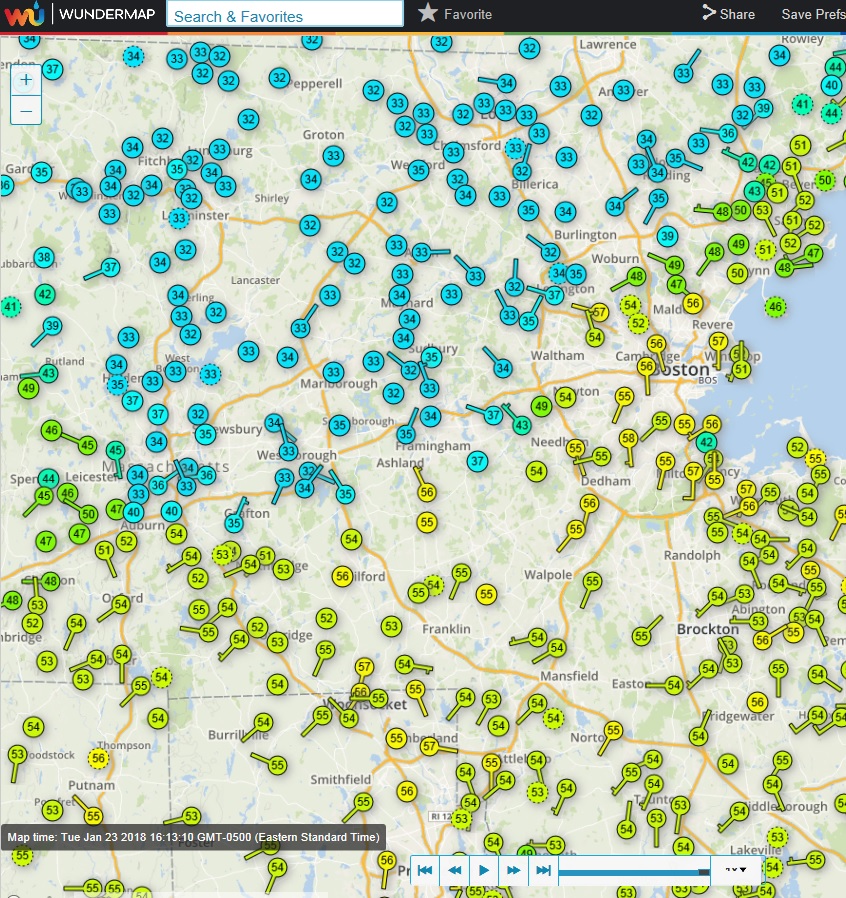
Task: Select the dashed 41 station near Andover
Action: (x=802, y=104)
